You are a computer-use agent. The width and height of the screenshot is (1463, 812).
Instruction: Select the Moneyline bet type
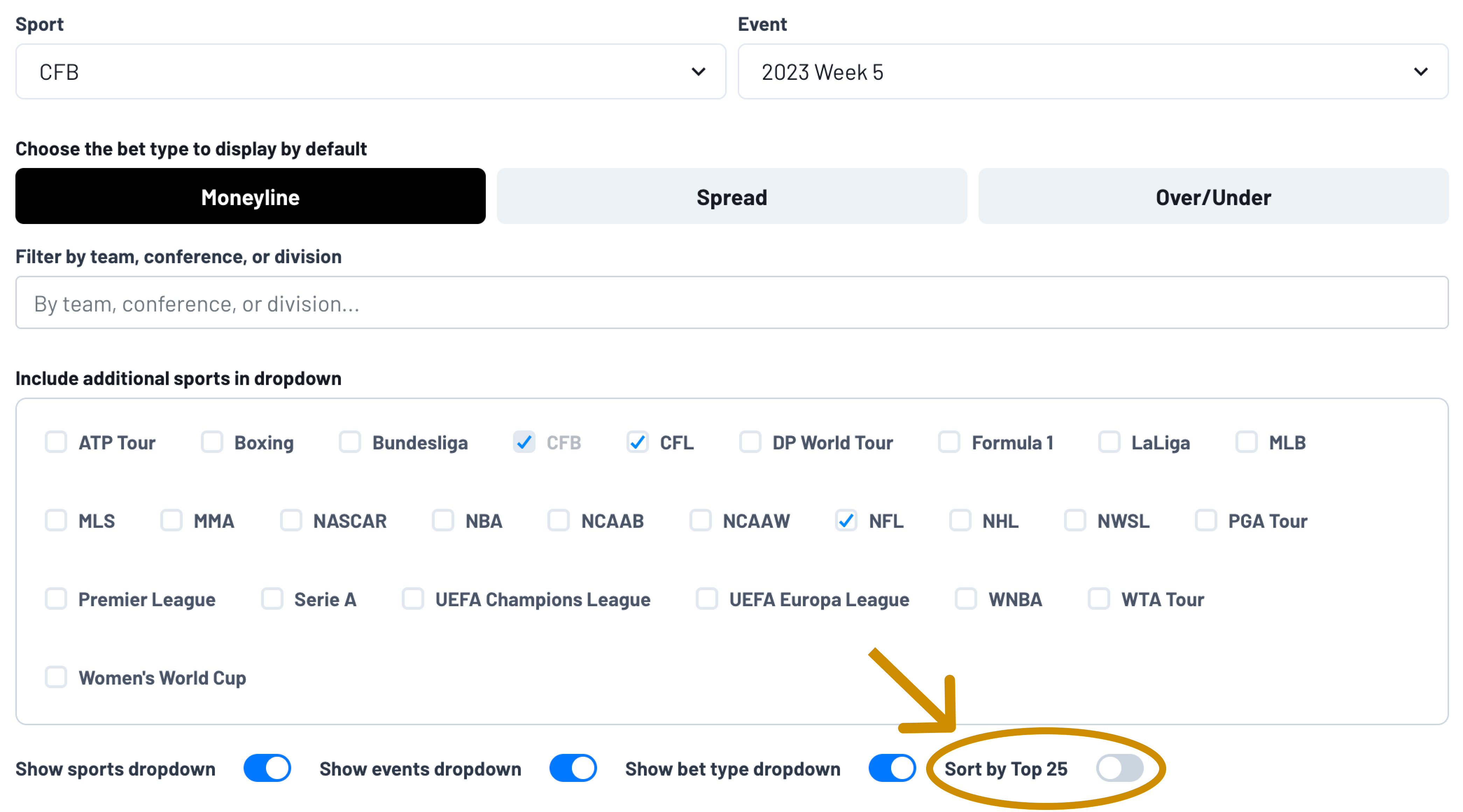tap(251, 196)
